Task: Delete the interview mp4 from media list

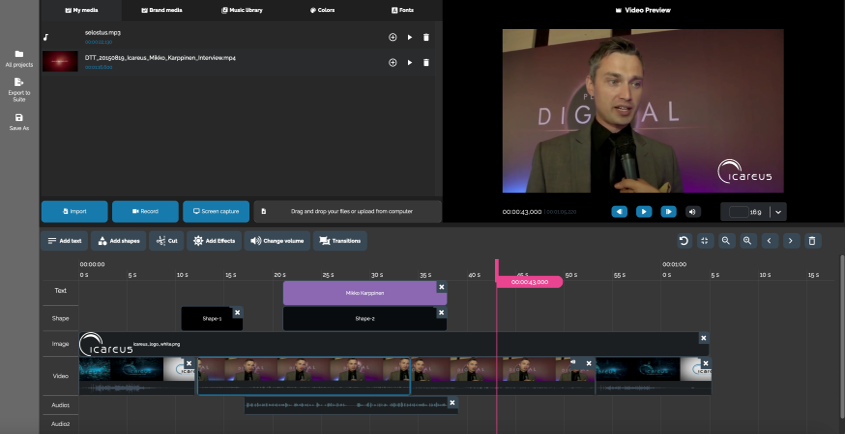Action: coord(426,63)
